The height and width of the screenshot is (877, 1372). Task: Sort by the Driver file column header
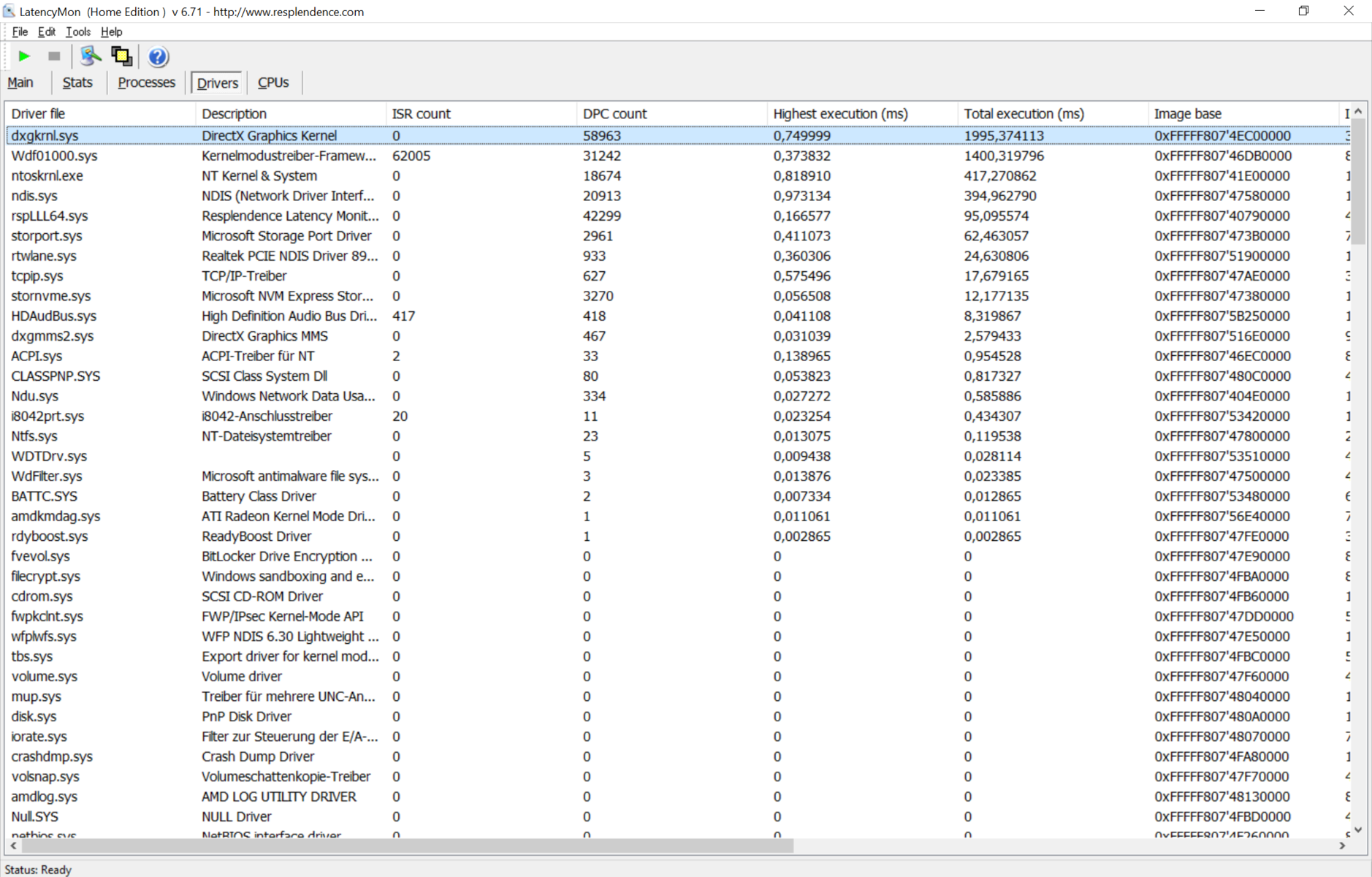click(101, 114)
